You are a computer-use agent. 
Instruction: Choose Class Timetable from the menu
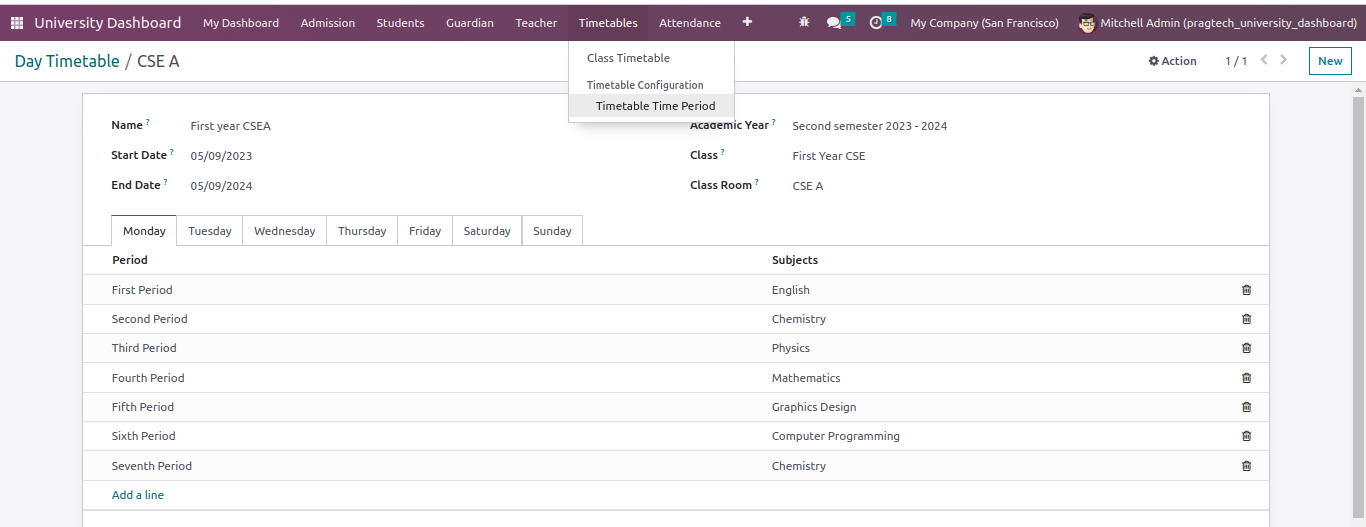point(628,58)
